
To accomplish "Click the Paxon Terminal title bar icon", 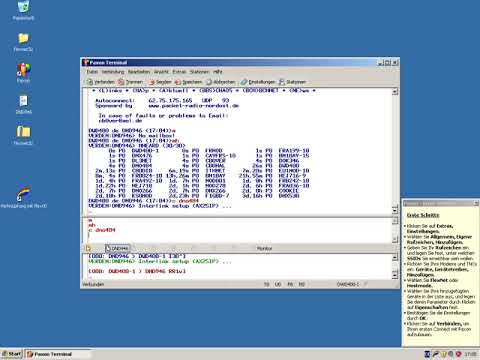I will 85,62.
